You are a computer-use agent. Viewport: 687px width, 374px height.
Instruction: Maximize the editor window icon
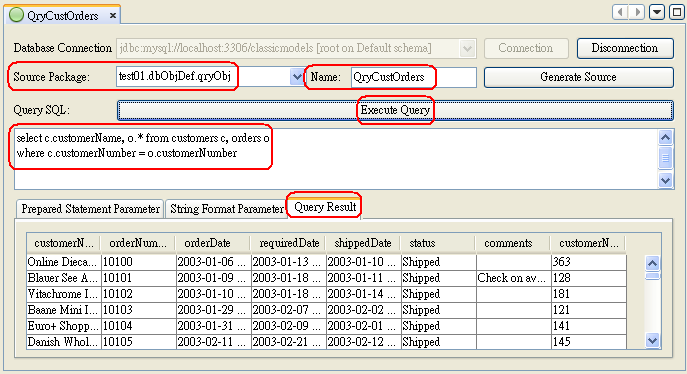(677, 12)
